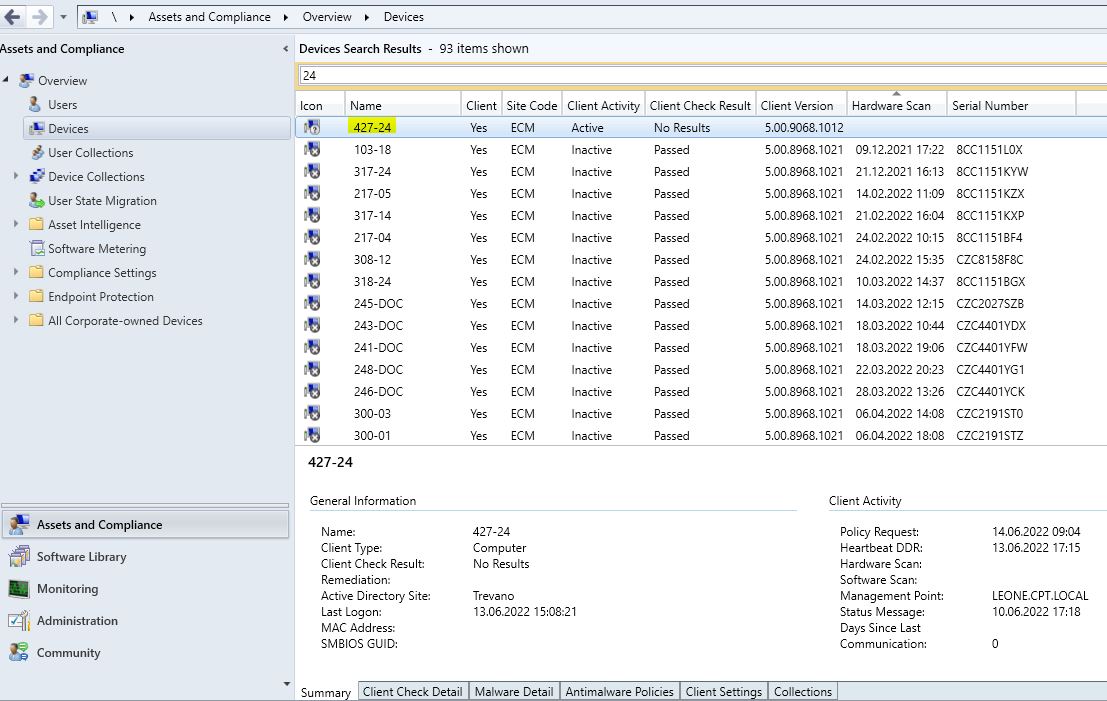Expand the Compliance Settings folder

point(16,272)
